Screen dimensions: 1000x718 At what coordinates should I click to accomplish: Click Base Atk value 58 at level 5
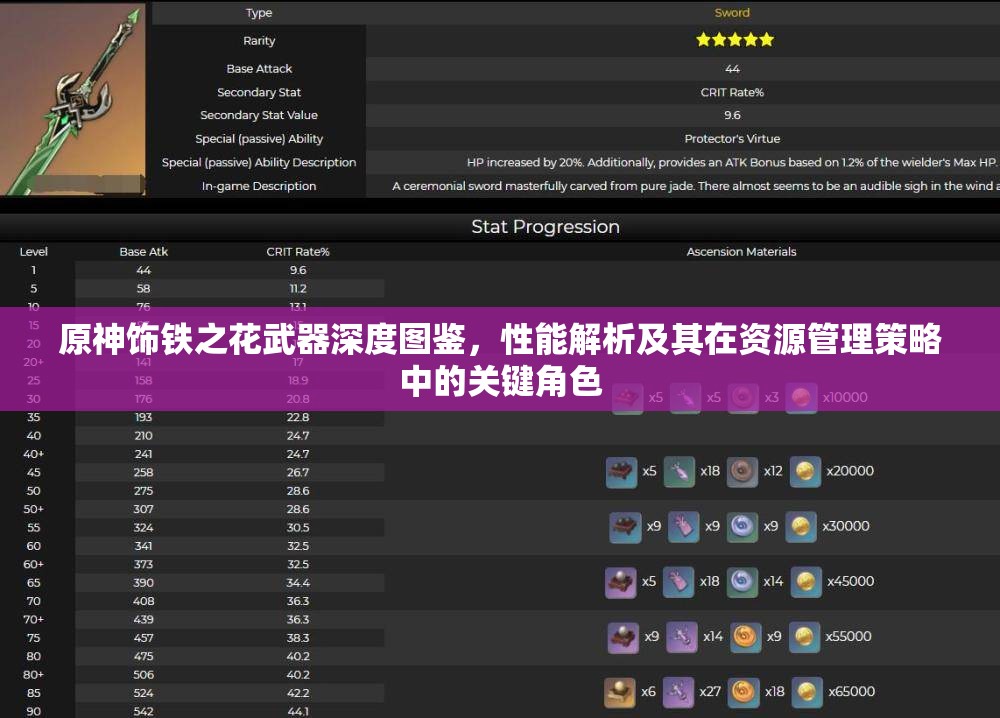143,288
